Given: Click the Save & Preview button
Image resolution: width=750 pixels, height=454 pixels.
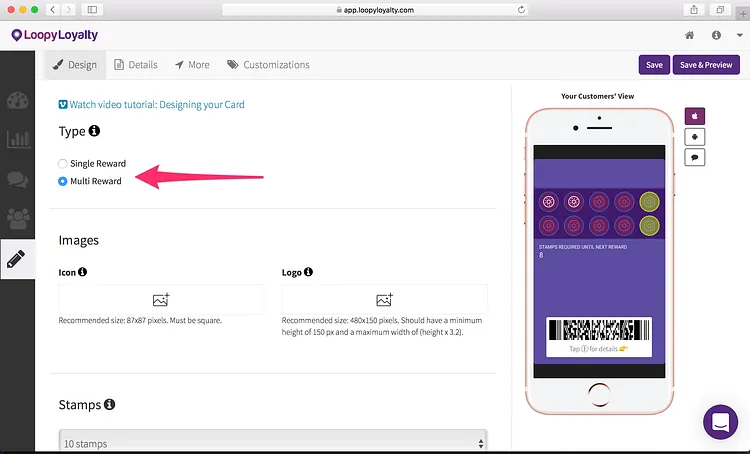Looking at the screenshot, I should tap(706, 65).
